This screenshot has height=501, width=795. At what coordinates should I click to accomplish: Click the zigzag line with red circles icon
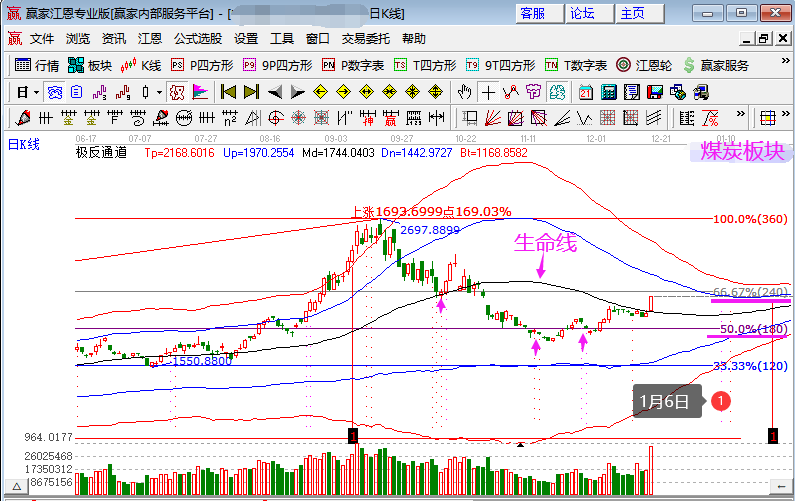511,92
